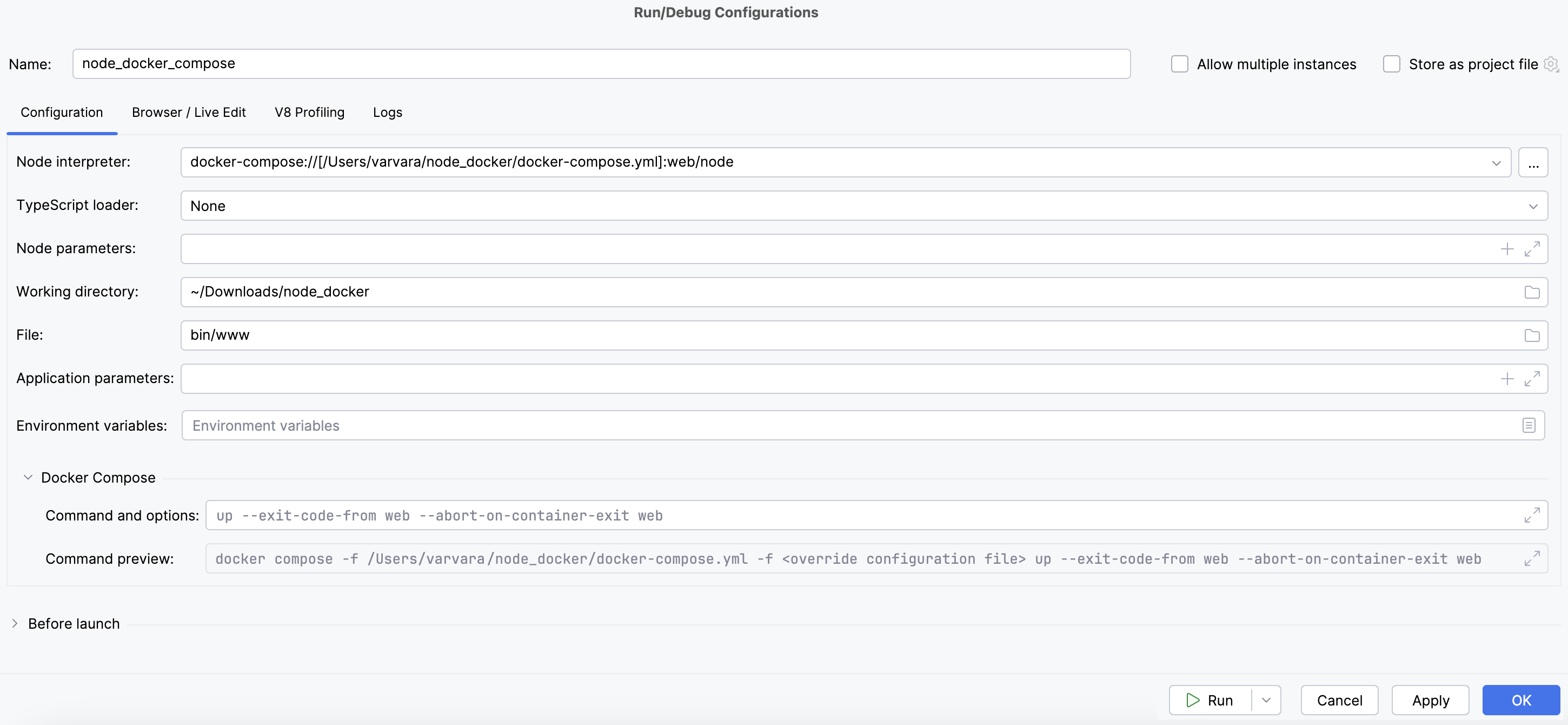Expand the Command and options field
1568x725 pixels.
1532,515
